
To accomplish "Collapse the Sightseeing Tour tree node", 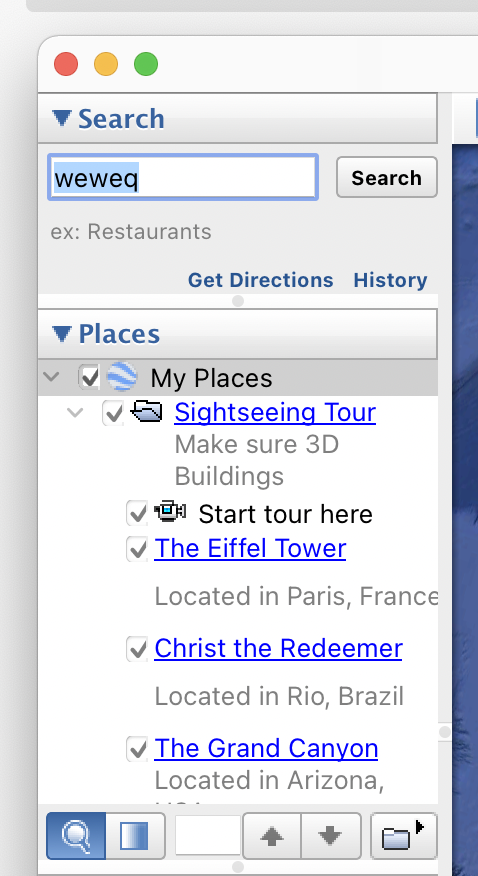I will [75, 413].
